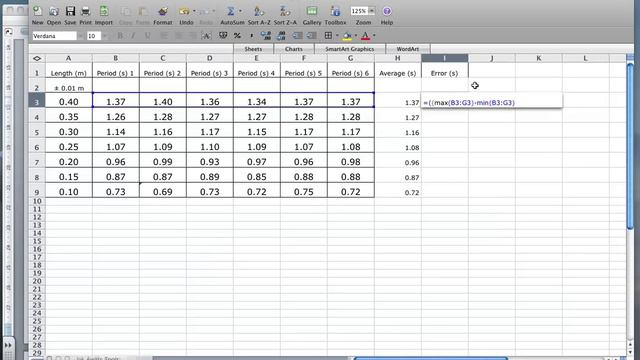This screenshot has height=360, width=640.
Task: Open the fill color dropdown arrow
Action: [x=356, y=36]
